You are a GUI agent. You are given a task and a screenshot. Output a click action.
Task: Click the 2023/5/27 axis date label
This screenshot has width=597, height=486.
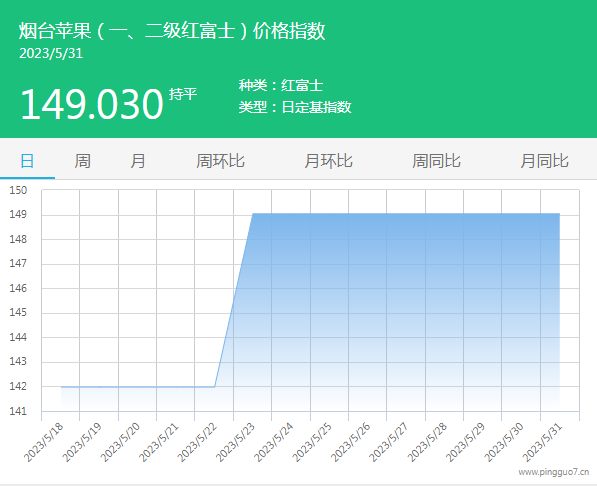pos(389,442)
